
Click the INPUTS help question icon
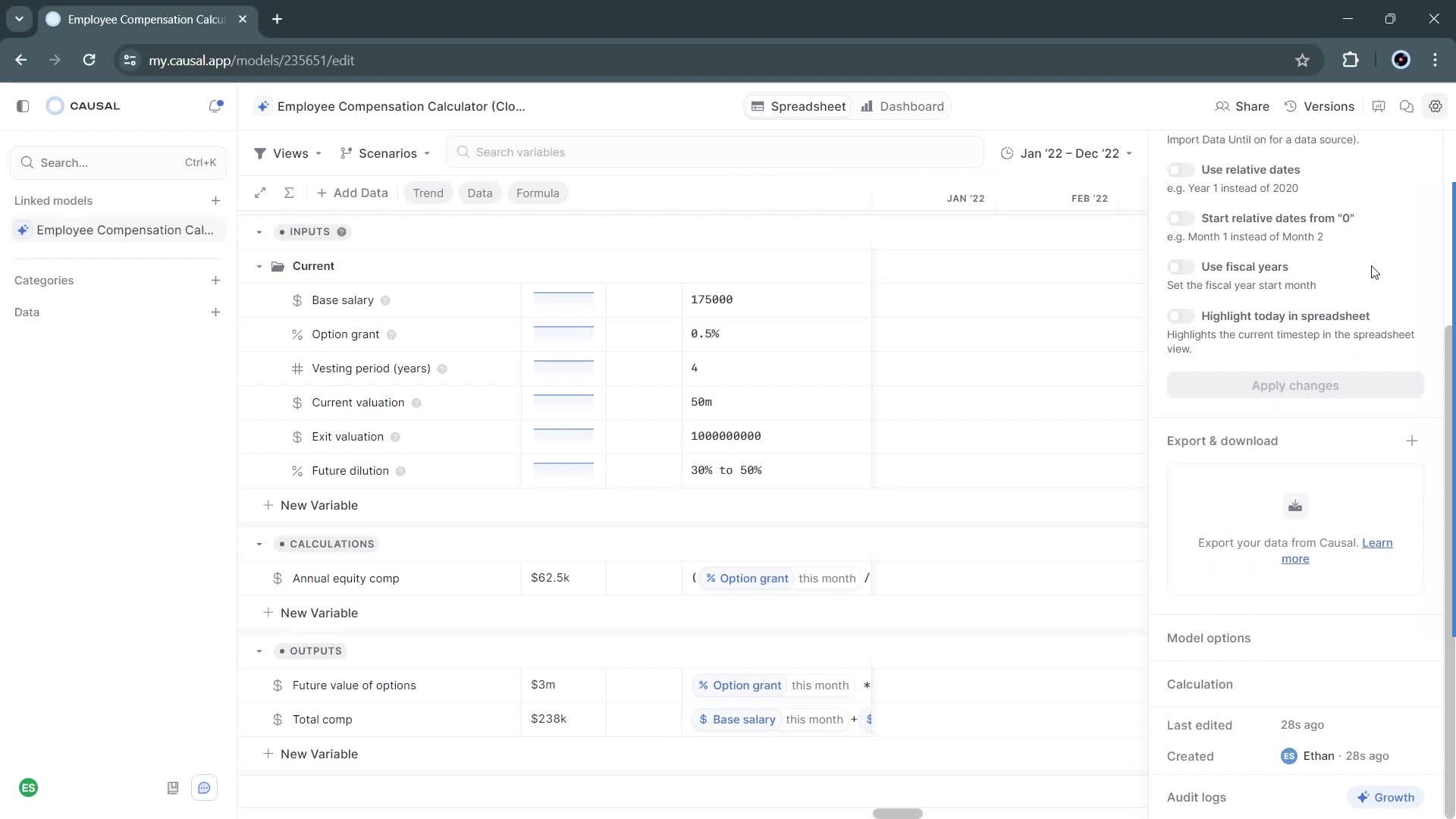(341, 232)
